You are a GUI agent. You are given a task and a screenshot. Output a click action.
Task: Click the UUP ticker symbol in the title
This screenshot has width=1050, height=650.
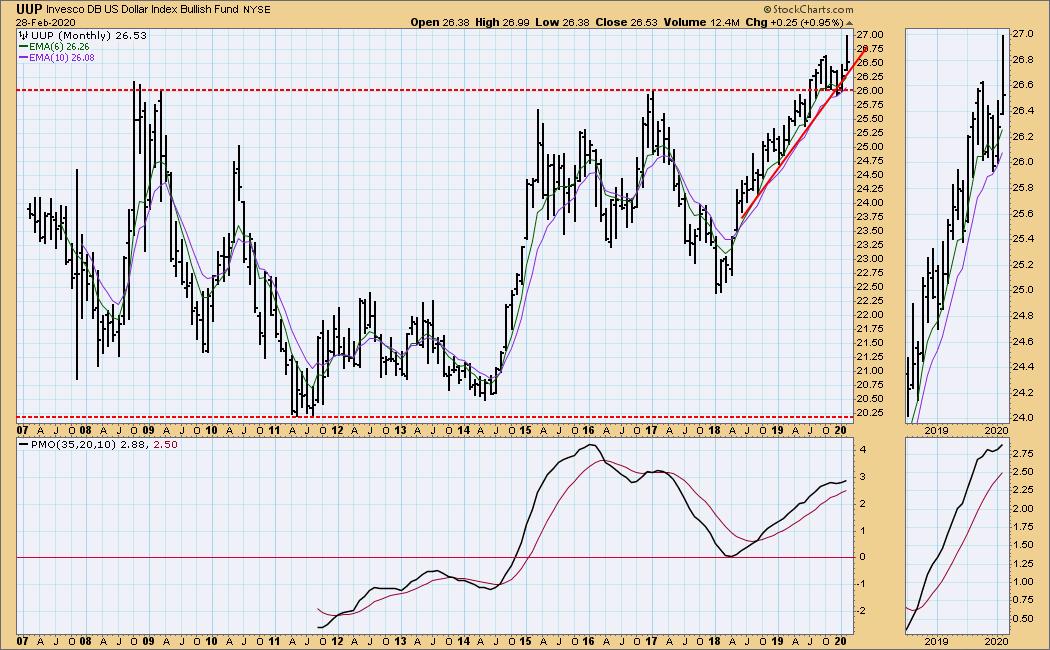click(29, 9)
